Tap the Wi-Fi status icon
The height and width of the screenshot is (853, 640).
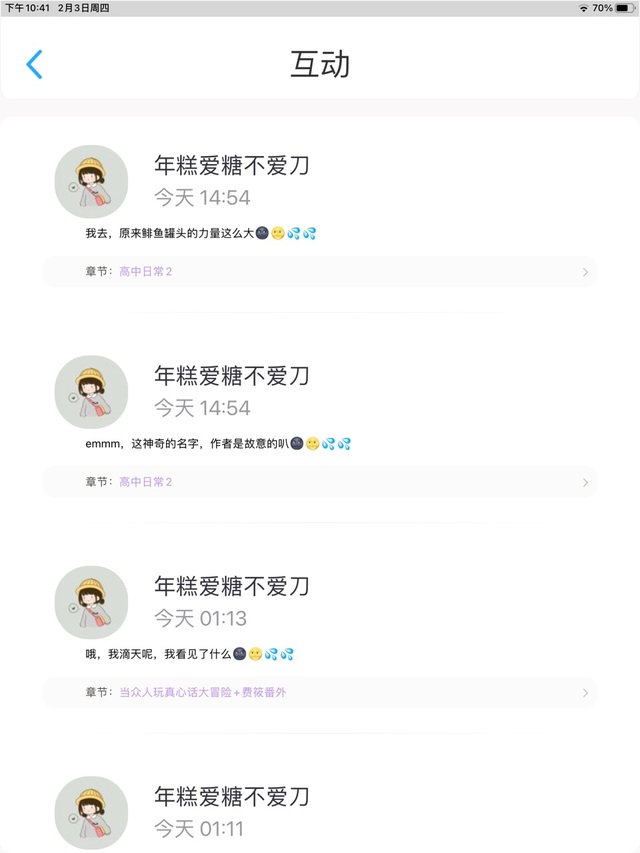(x=583, y=8)
